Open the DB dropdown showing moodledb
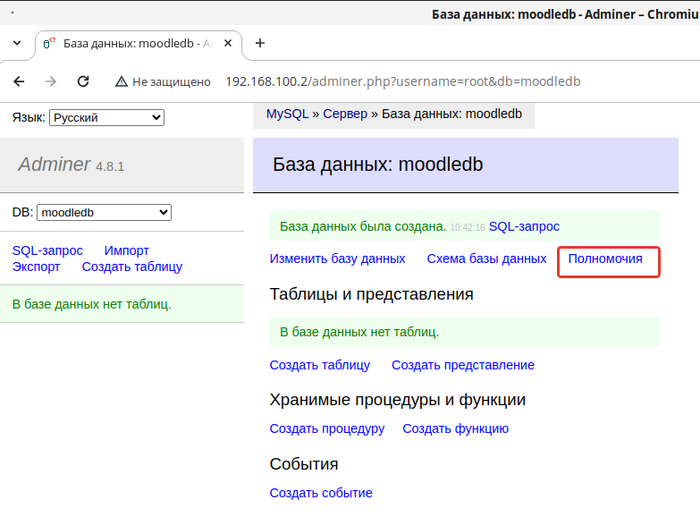This screenshot has height=517, width=700. coord(104,213)
